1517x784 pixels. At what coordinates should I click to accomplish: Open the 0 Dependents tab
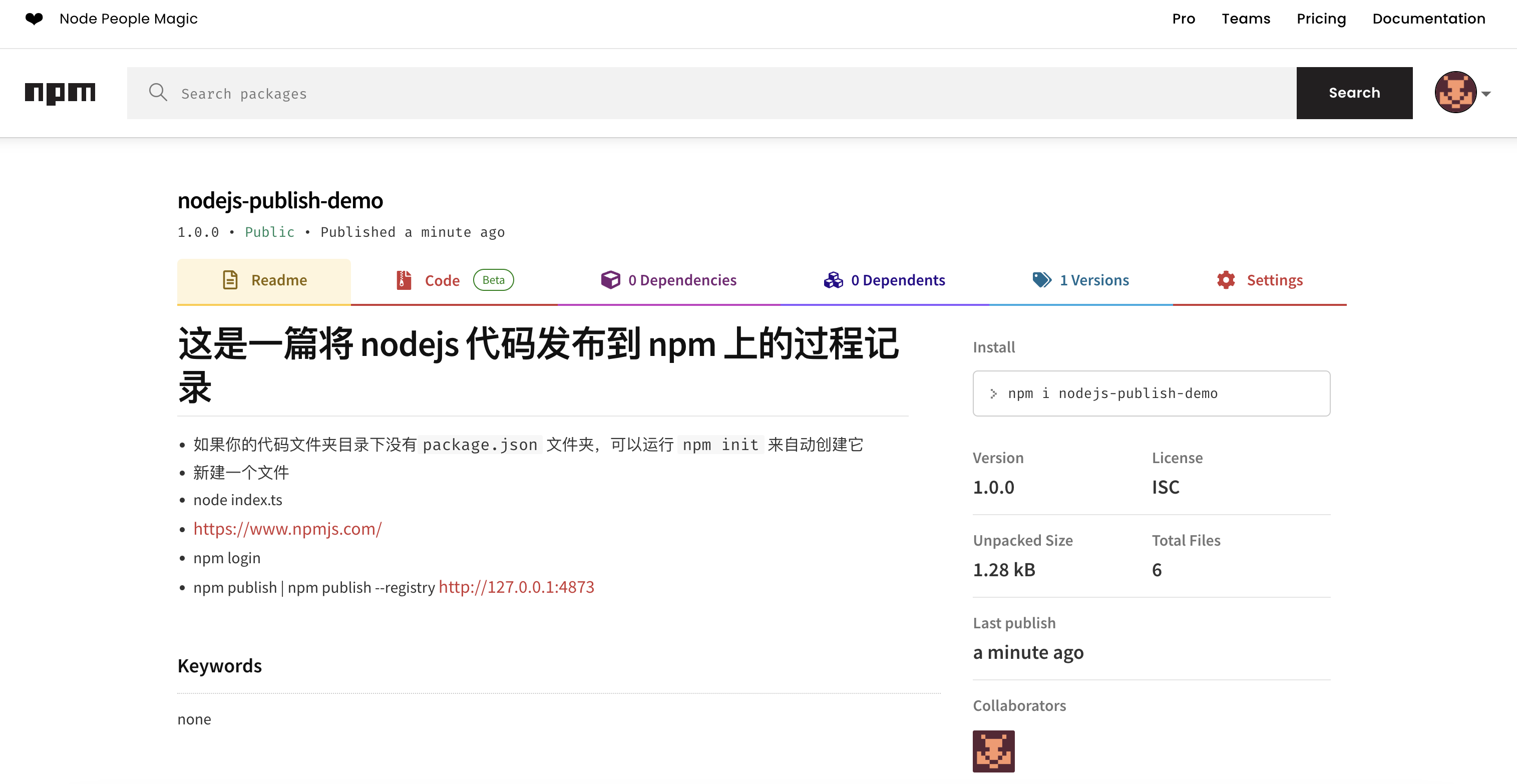click(884, 281)
